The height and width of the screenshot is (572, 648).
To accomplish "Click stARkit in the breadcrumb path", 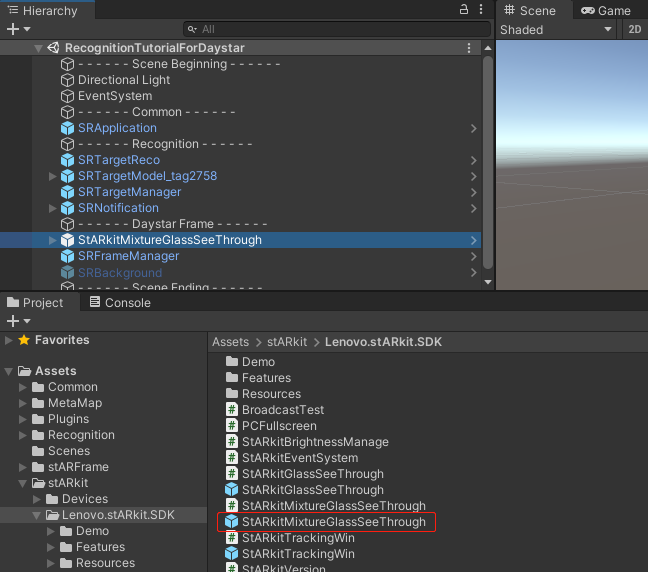I will click(x=287, y=342).
